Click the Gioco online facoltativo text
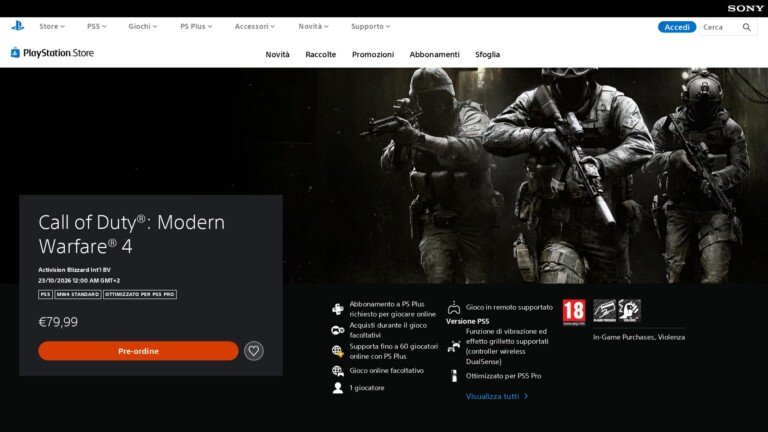Screen dimensions: 768x432 pos(386,371)
